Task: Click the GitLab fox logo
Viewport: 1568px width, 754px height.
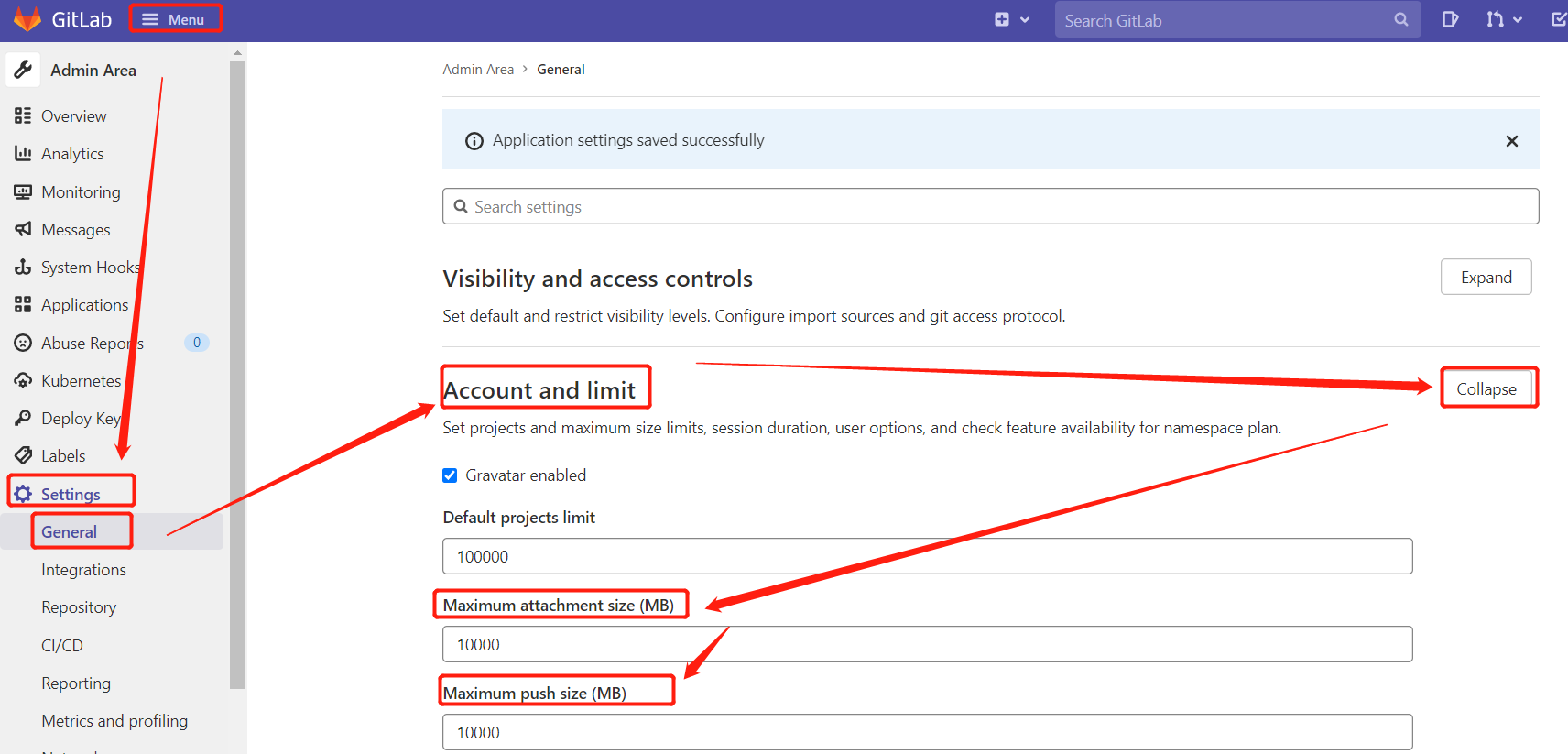Action: [27, 19]
